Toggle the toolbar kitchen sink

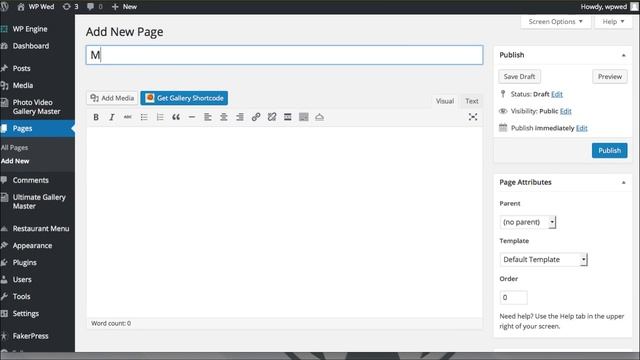click(304, 117)
